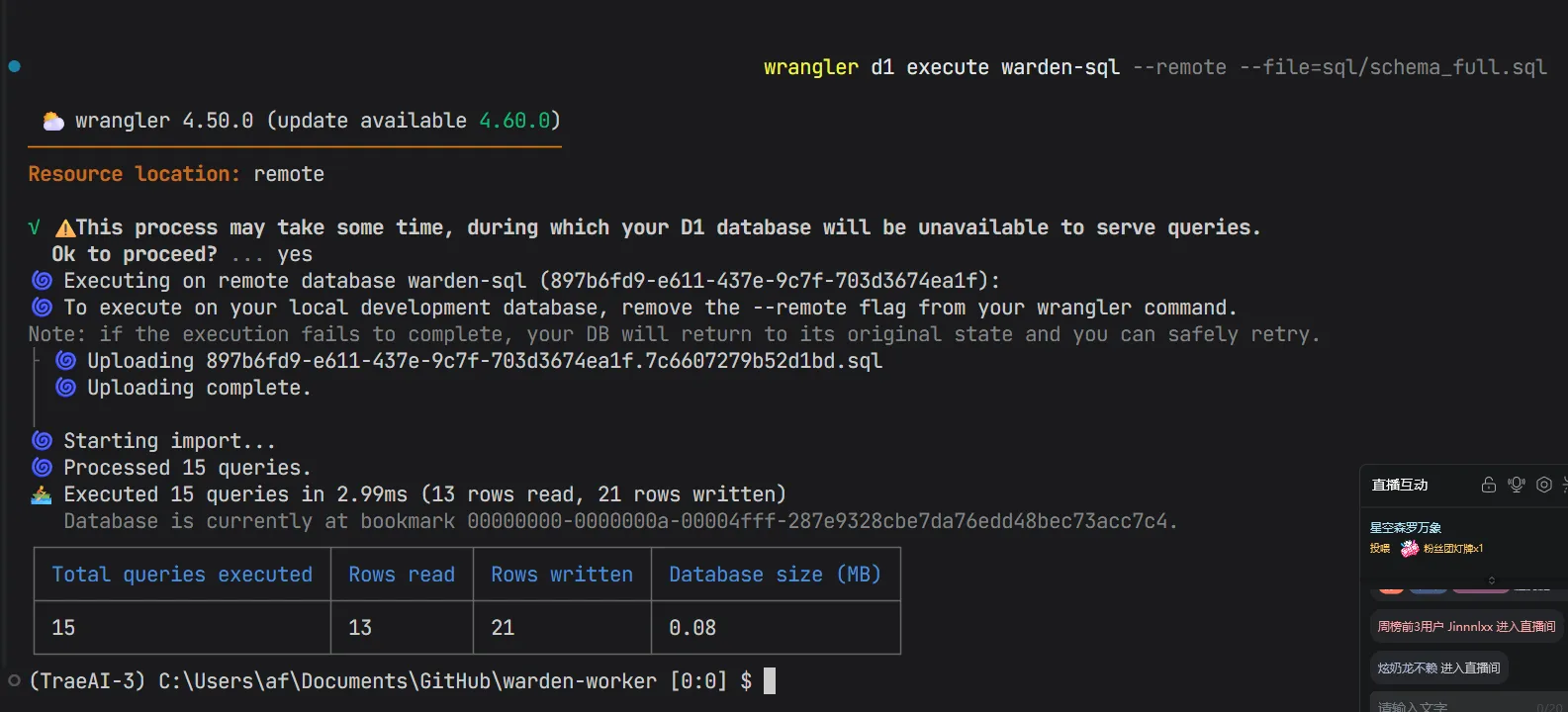Click the fan badge icon next to 粉丝团灯牌x1
Viewport: 1568px width, 712px height.
point(1410,549)
